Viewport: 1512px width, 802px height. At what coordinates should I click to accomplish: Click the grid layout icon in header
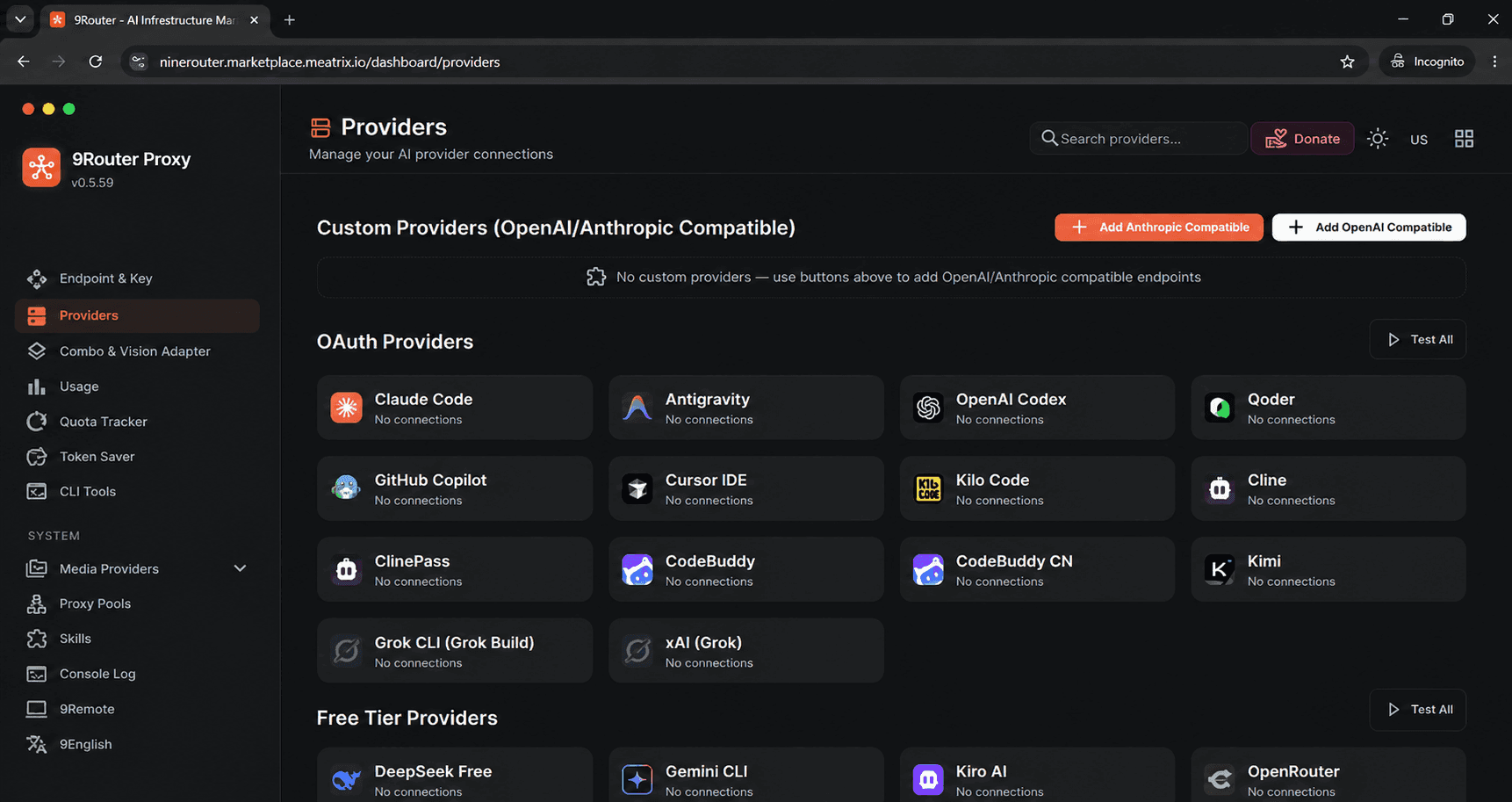pos(1464,139)
